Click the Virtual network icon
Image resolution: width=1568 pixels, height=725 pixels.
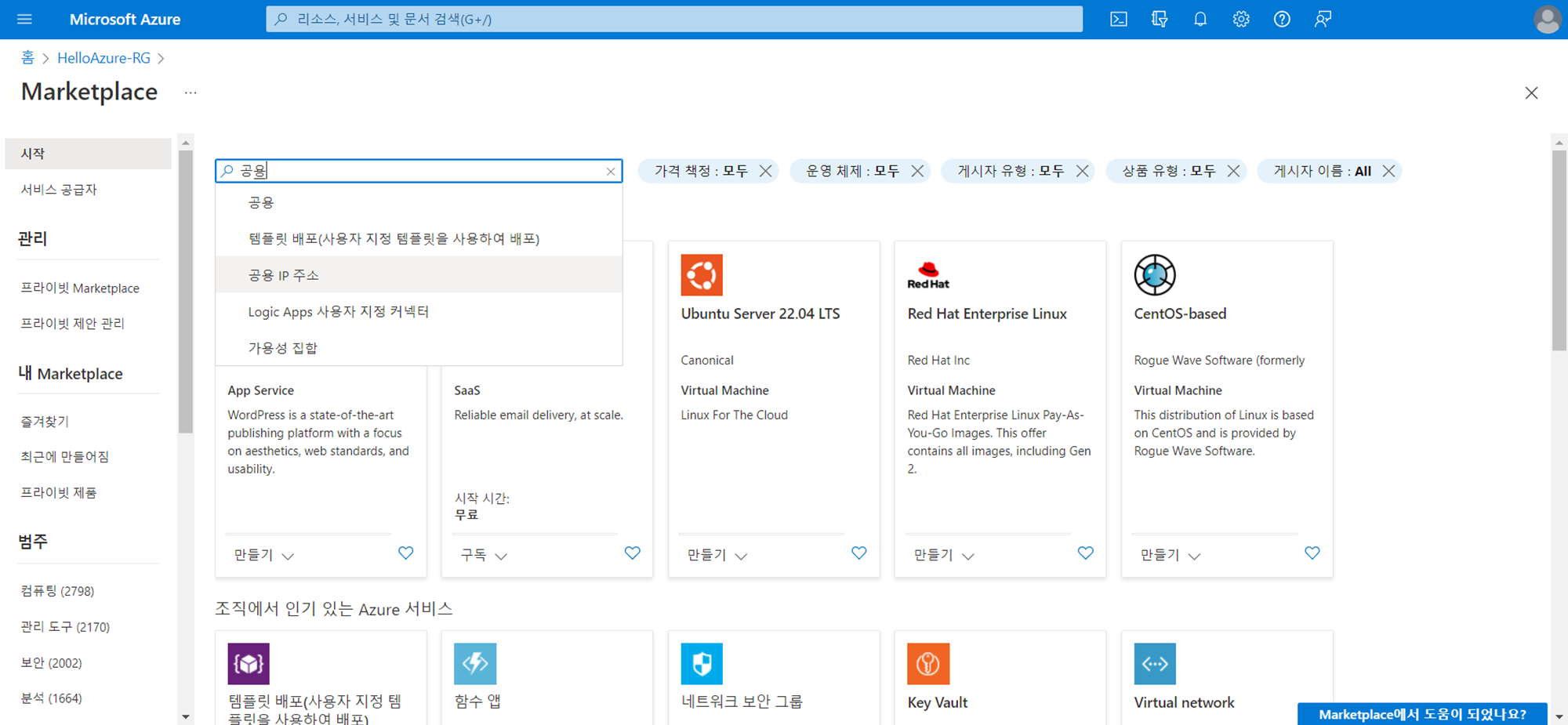tap(1155, 664)
